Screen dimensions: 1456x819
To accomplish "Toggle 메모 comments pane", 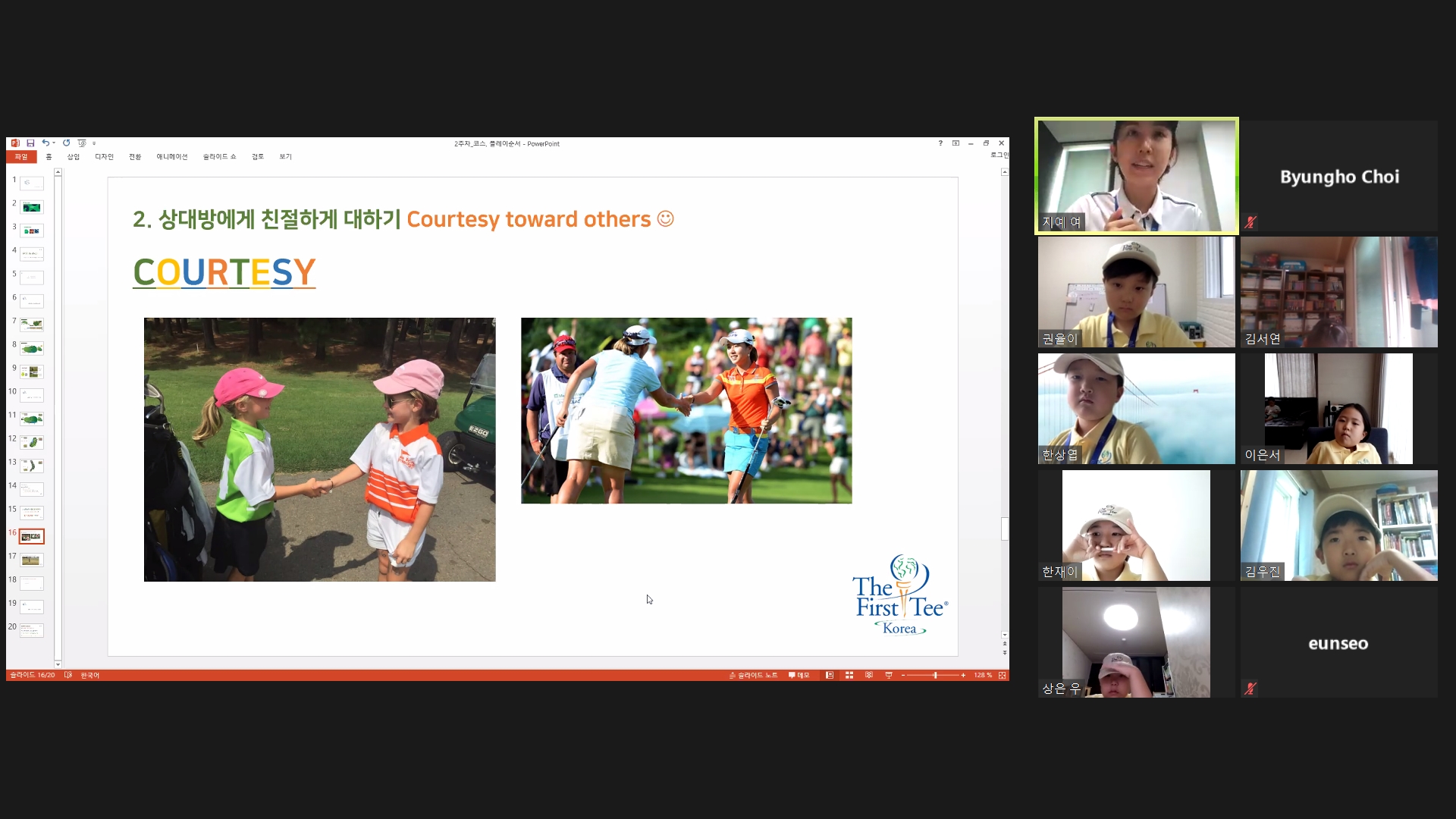I will pos(799,675).
